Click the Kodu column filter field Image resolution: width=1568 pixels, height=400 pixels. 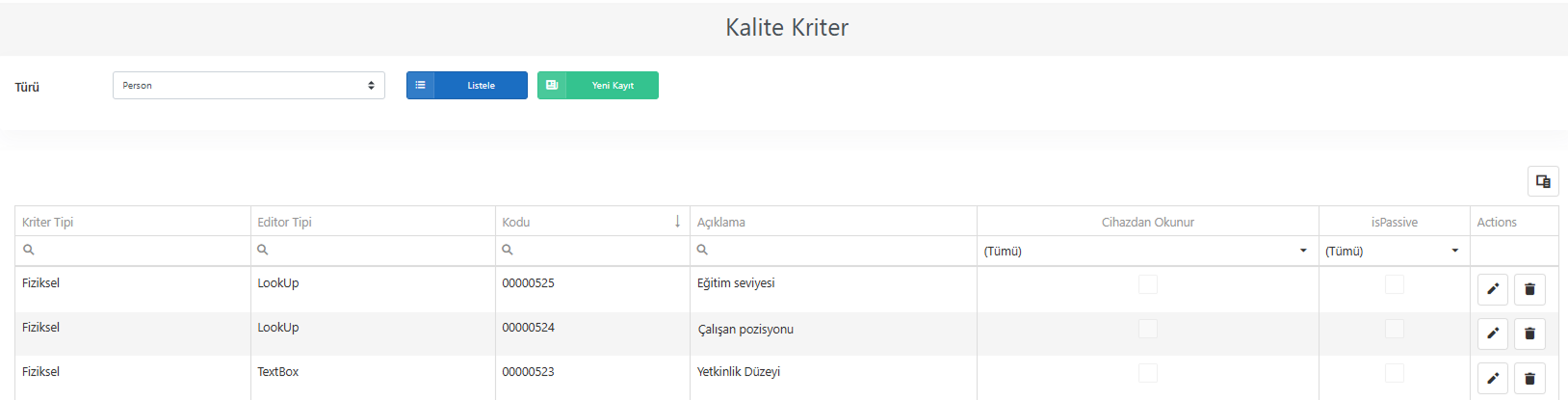(x=592, y=250)
